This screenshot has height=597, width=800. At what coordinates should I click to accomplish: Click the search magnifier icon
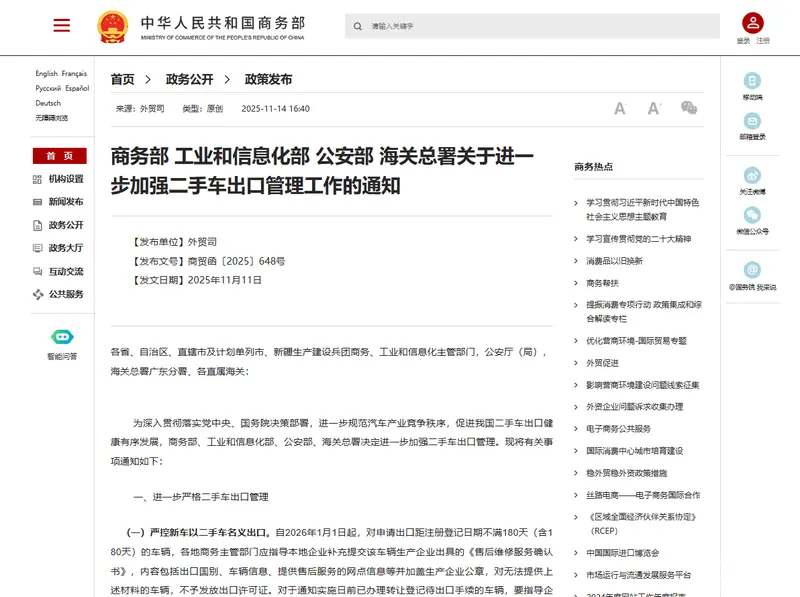pyautogui.click(x=358, y=26)
